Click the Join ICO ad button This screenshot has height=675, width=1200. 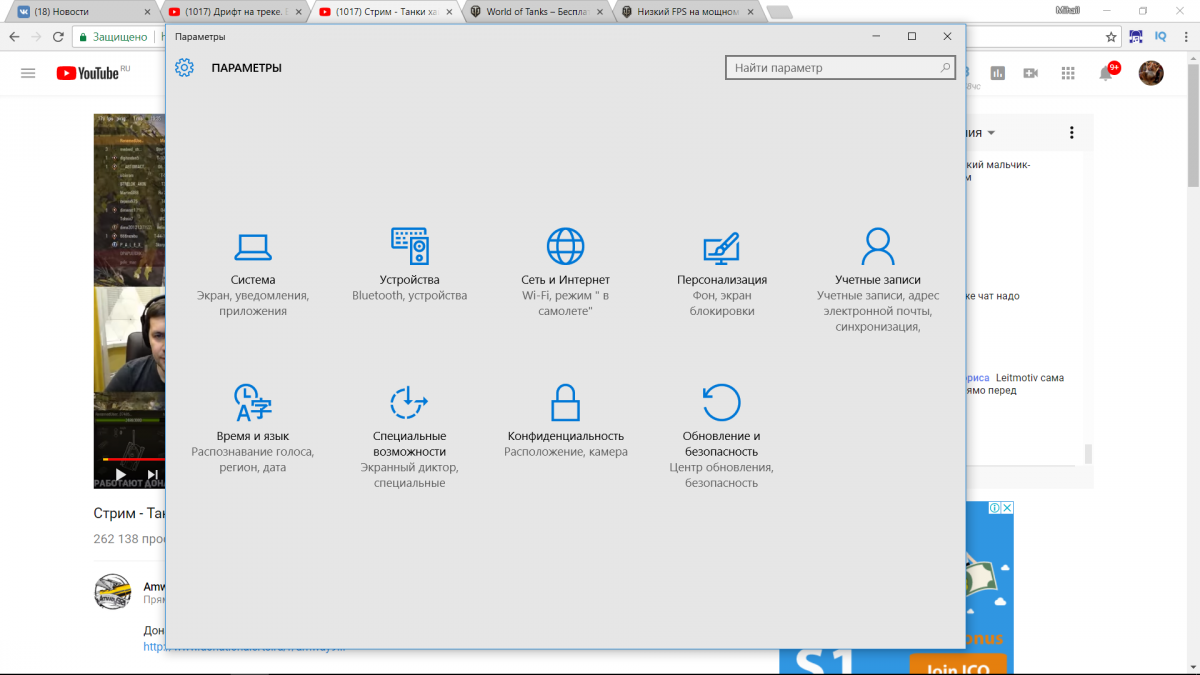point(960,666)
